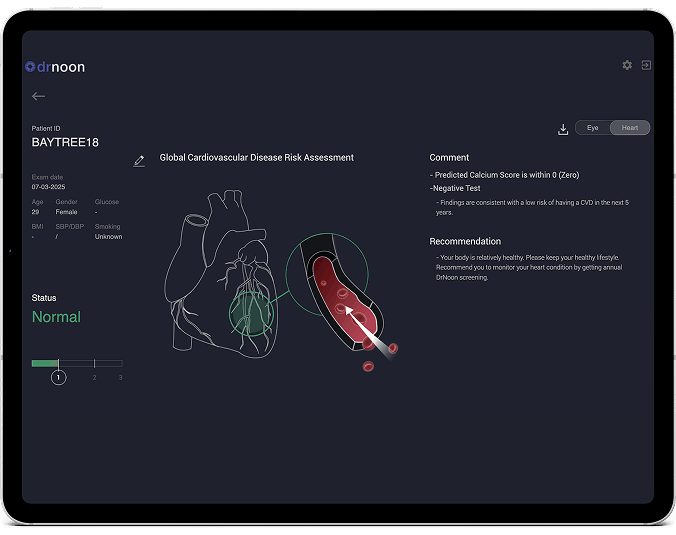The image size is (676, 535).
Task: Click the pencil edit patient info icon
Action: [139, 161]
